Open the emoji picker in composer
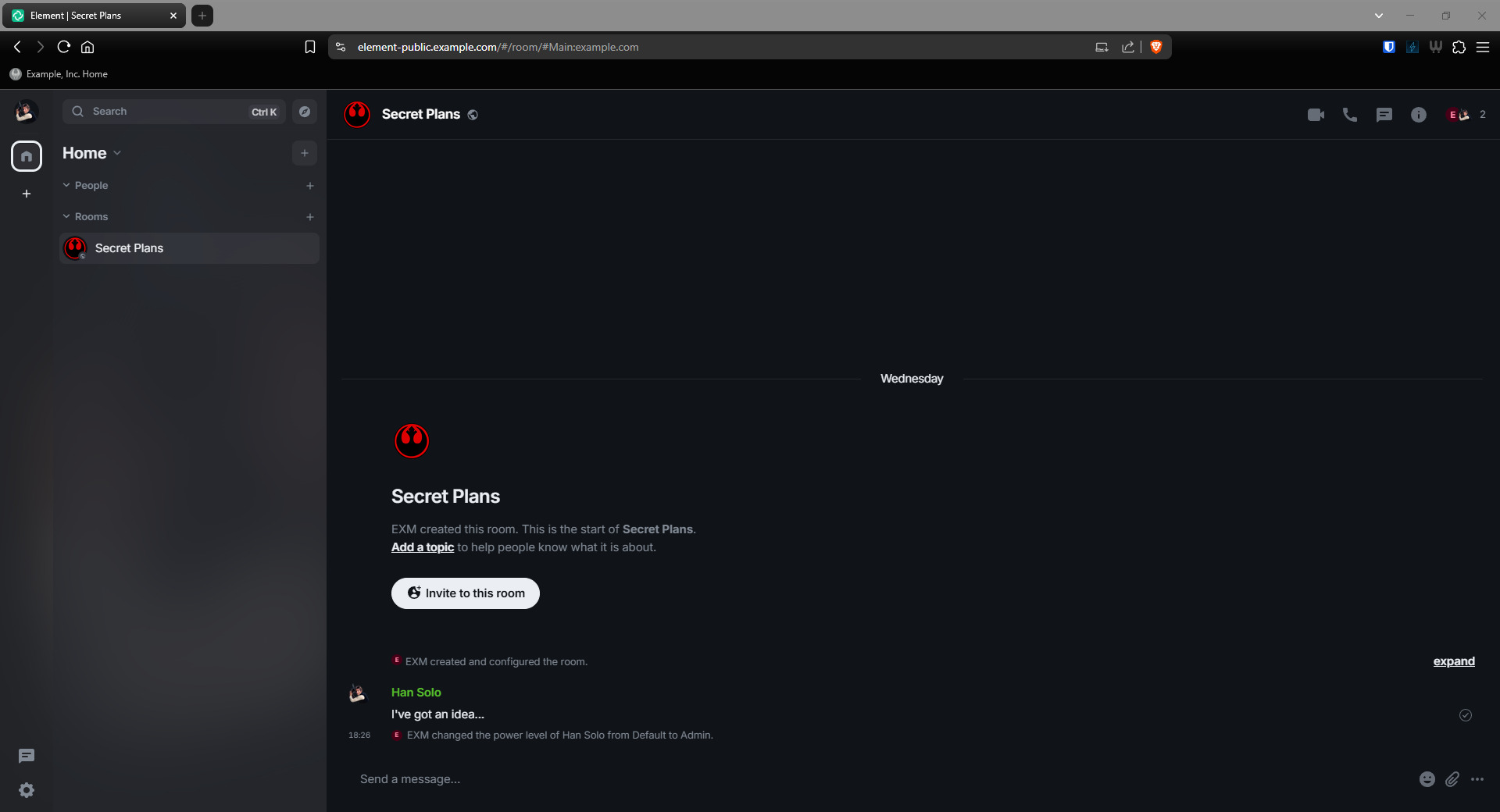 [x=1427, y=779]
